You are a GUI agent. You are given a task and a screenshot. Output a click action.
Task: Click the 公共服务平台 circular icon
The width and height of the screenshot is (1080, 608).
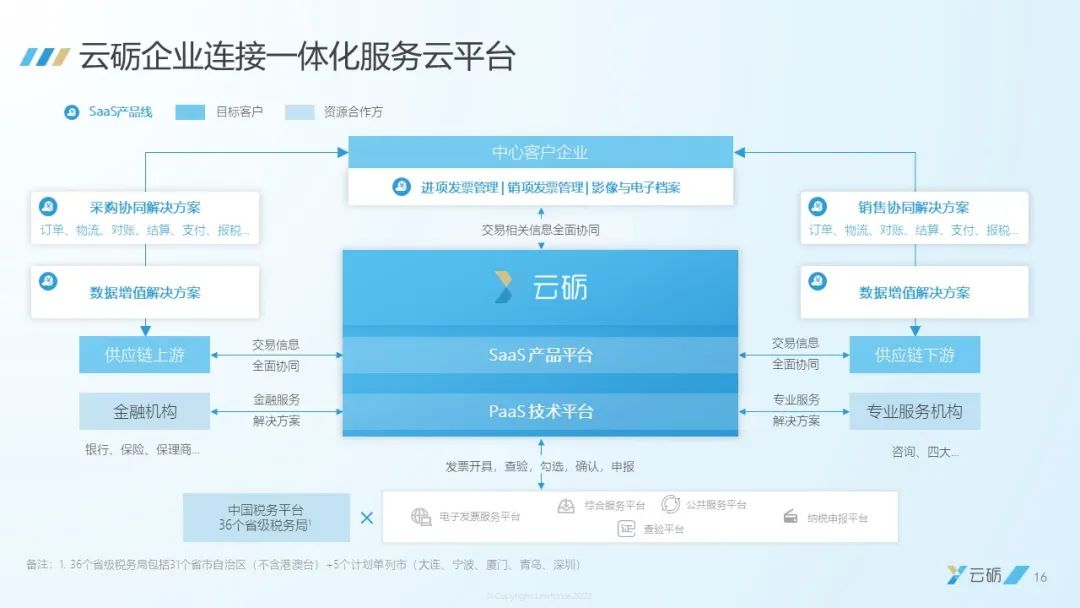[670, 504]
